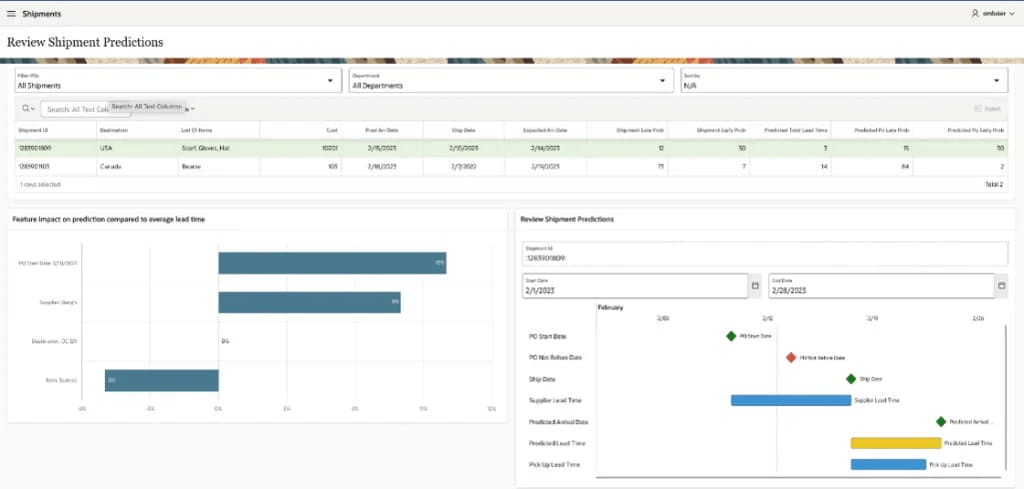
Task: Open the hamburger navigation menu
Action: 11,14
